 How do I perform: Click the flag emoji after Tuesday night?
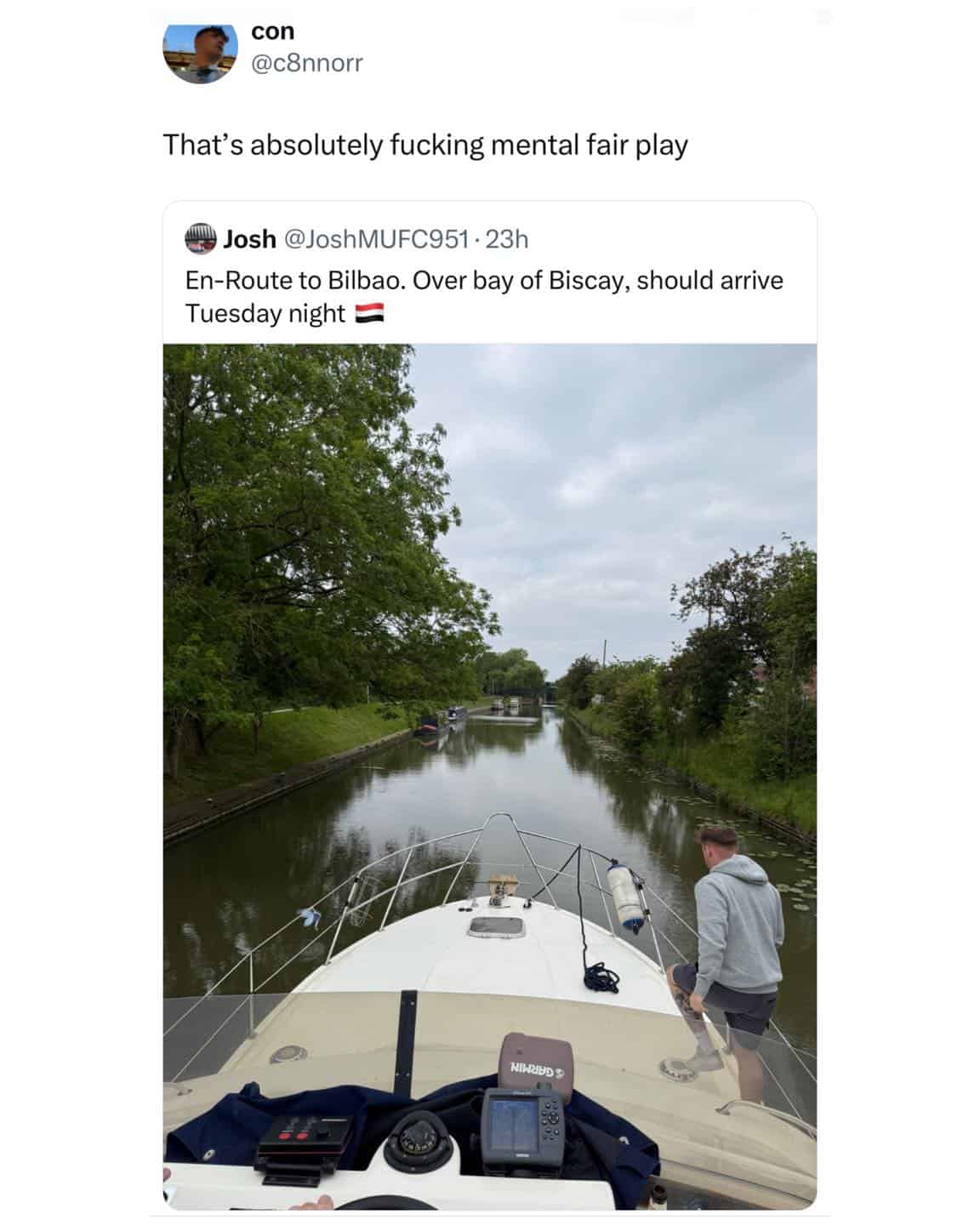(368, 314)
